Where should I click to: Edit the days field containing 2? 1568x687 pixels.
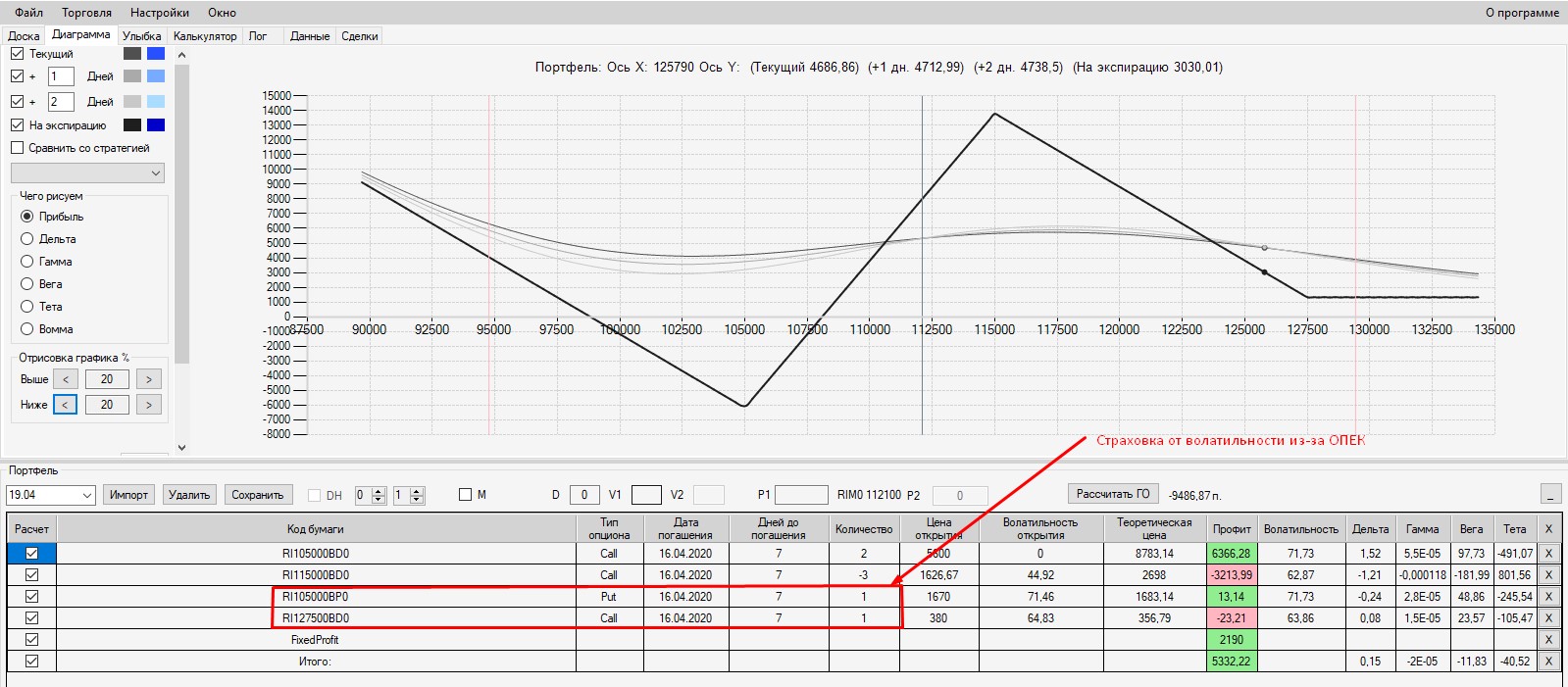(x=61, y=102)
